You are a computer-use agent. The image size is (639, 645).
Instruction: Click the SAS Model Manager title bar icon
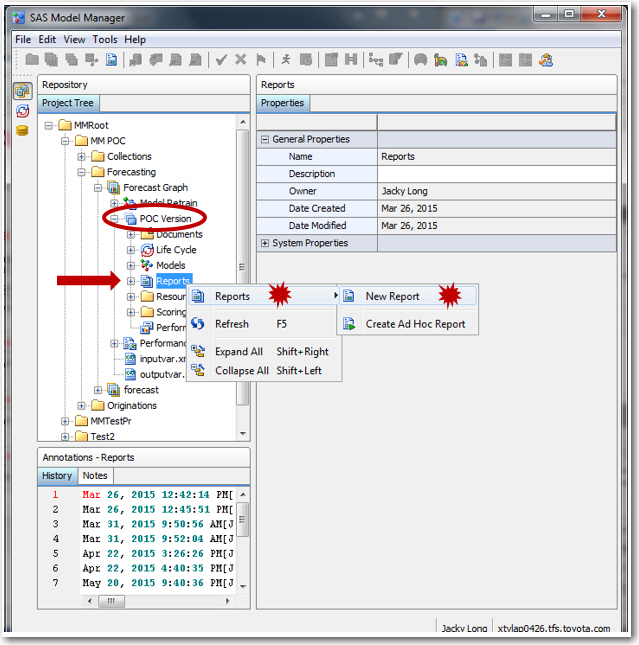point(19,18)
